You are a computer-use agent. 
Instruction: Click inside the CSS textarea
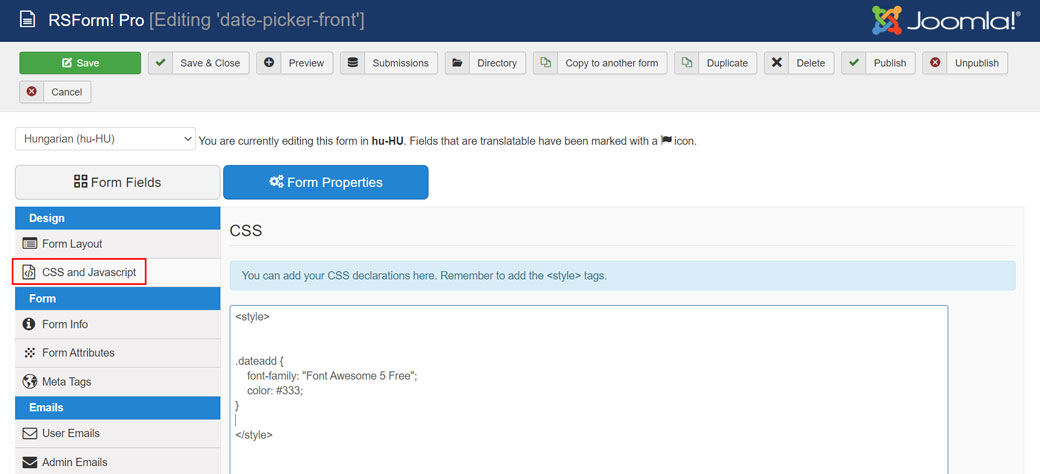[589, 390]
